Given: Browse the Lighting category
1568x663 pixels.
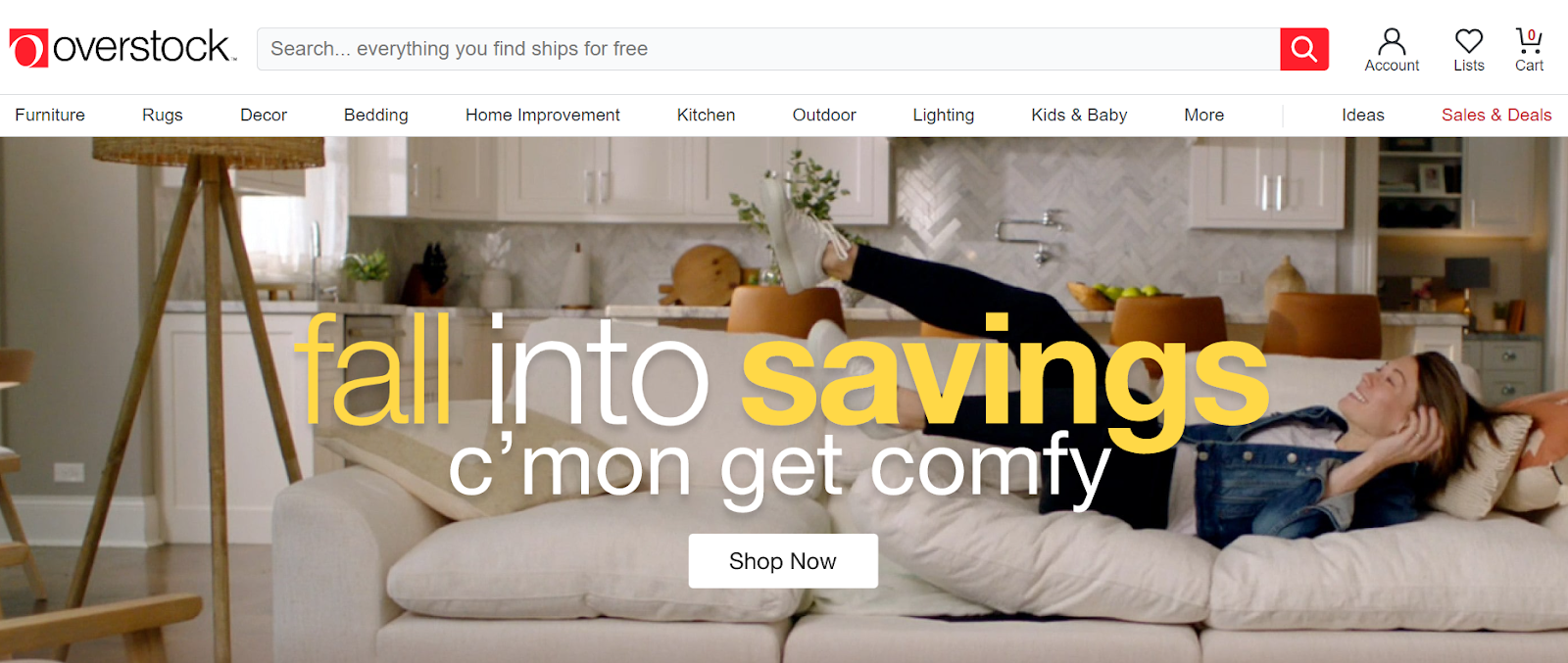Looking at the screenshot, I should [944, 116].
